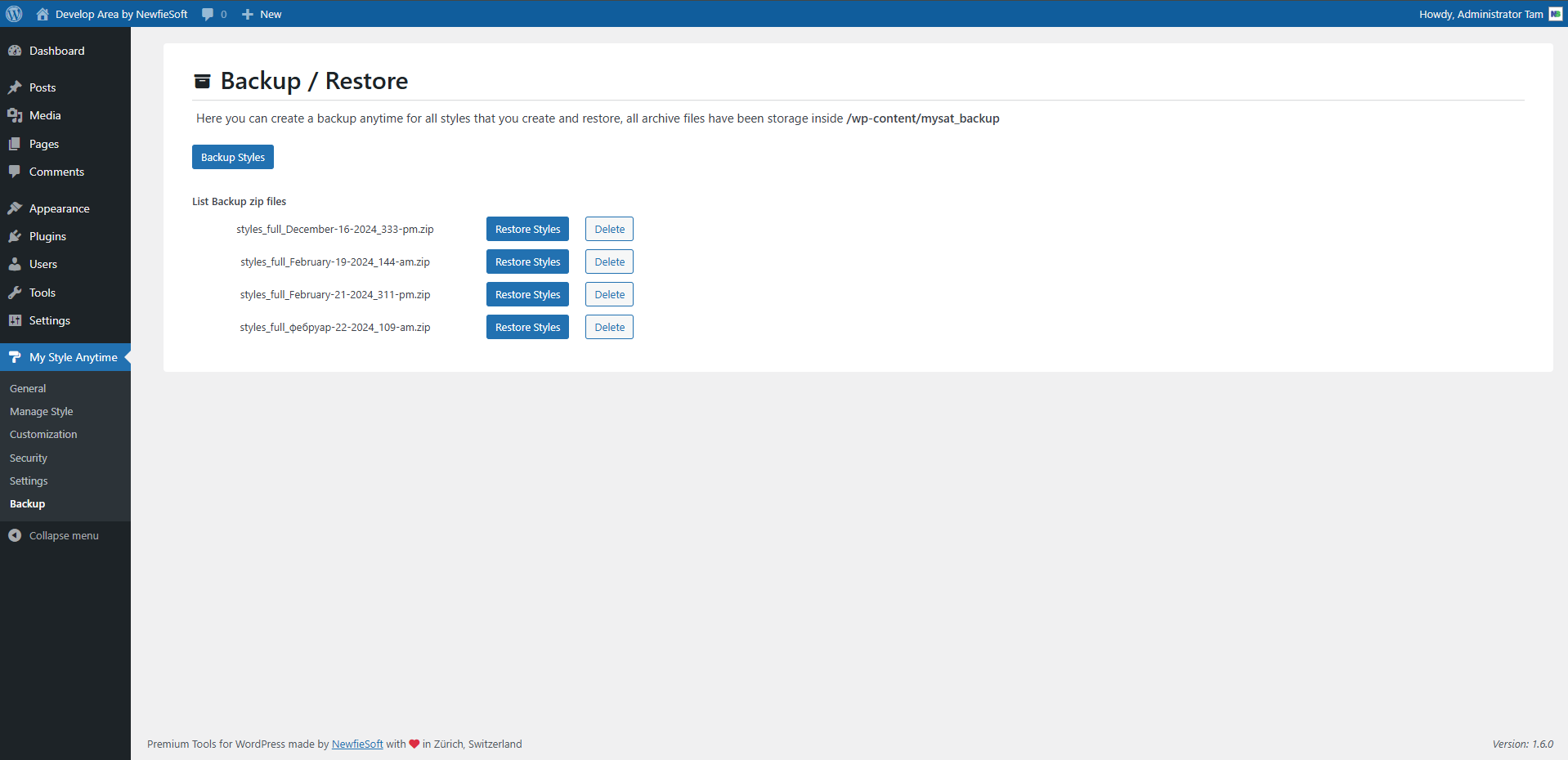Restore Styles for February-19-2024 backup
The image size is (1568, 760).
coord(527,262)
